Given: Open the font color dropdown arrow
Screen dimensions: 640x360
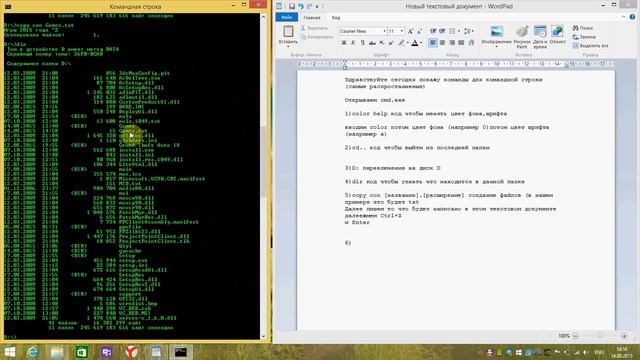Looking at the screenshot, I should 421,43.
